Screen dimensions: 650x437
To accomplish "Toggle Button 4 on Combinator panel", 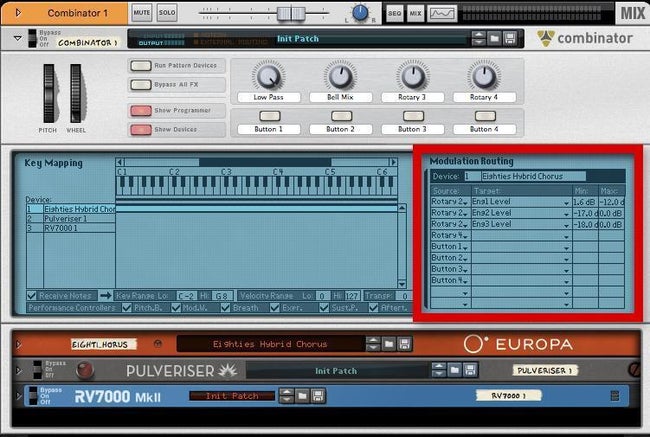I will tap(485, 116).
